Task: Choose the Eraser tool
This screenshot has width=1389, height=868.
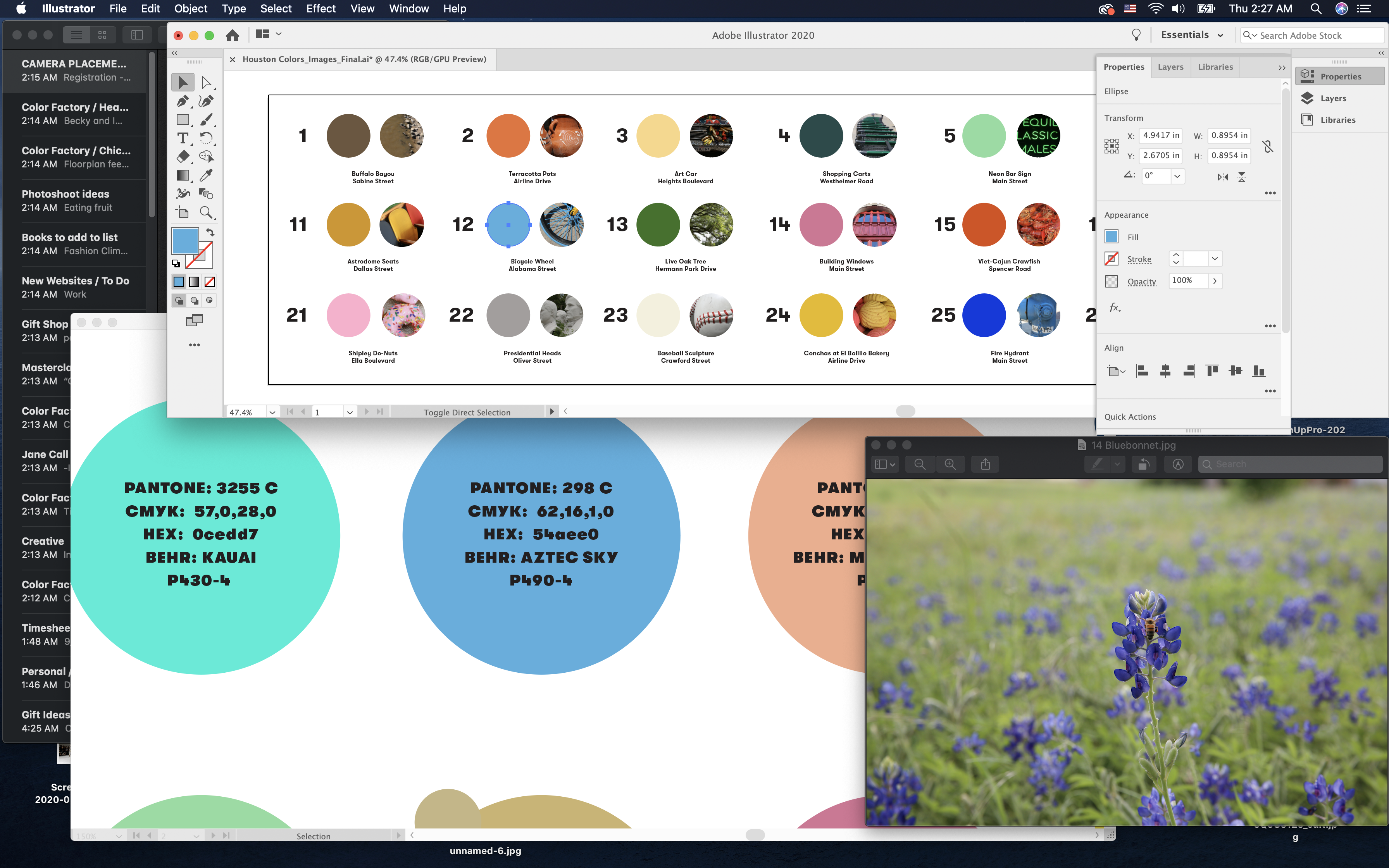Action: (x=183, y=156)
